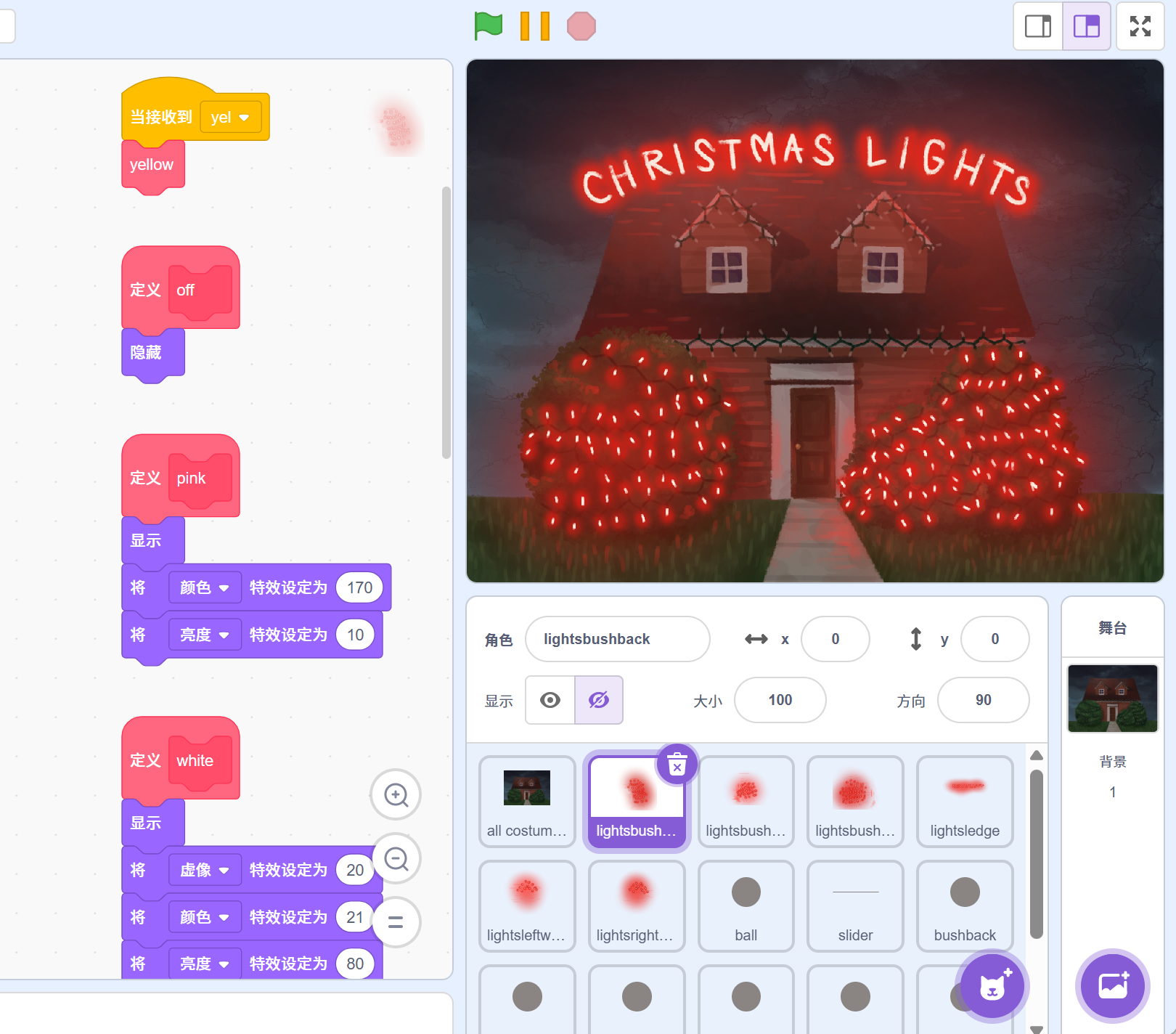The height and width of the screenshot is (1034, 1176).
Task: Delete the selected lightsbushback sprite
Action: (677, 765)
